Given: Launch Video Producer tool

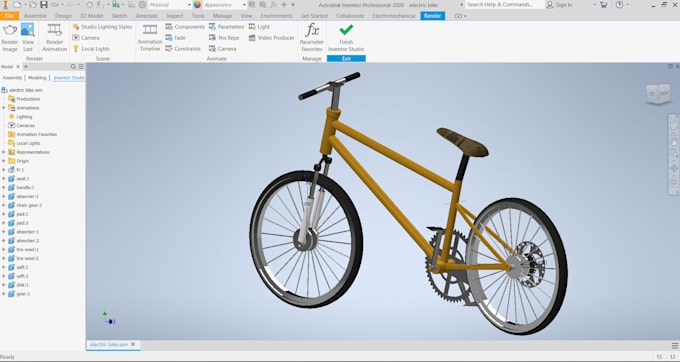Looking at the screenshot, I should [271, 38].
